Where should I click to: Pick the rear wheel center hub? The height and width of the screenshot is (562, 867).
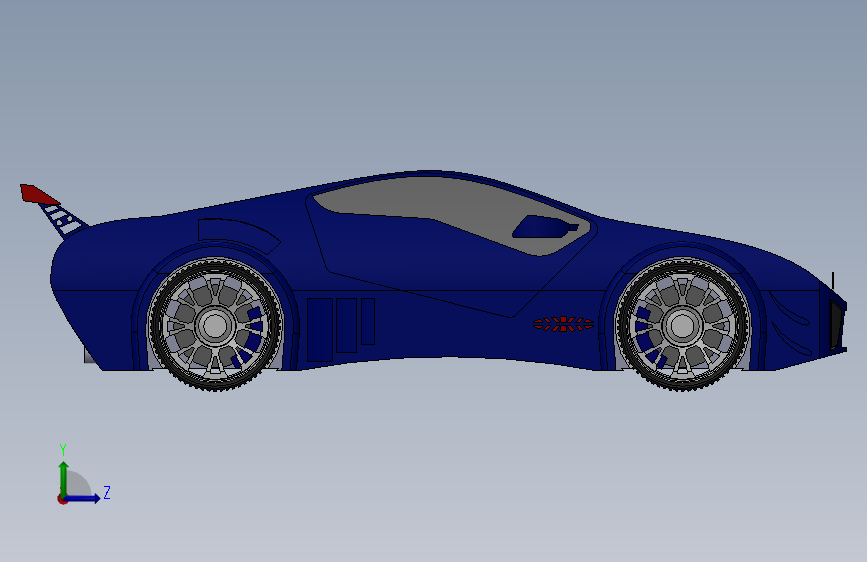click(x=215, y=325)
